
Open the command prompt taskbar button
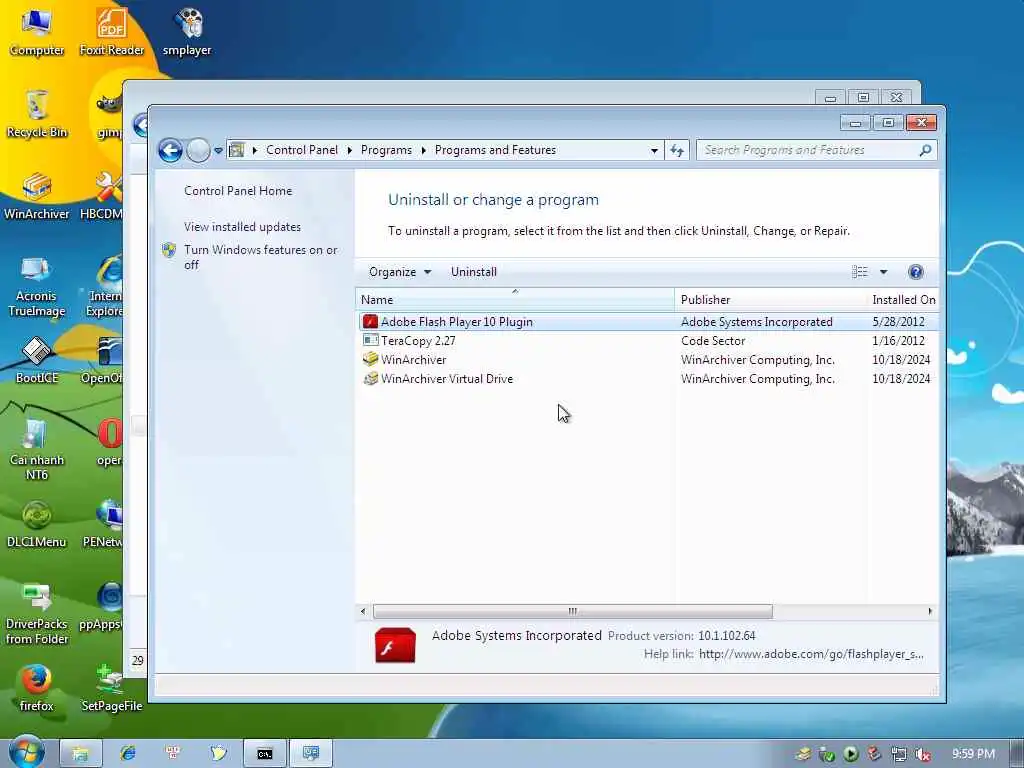[264, 754]
